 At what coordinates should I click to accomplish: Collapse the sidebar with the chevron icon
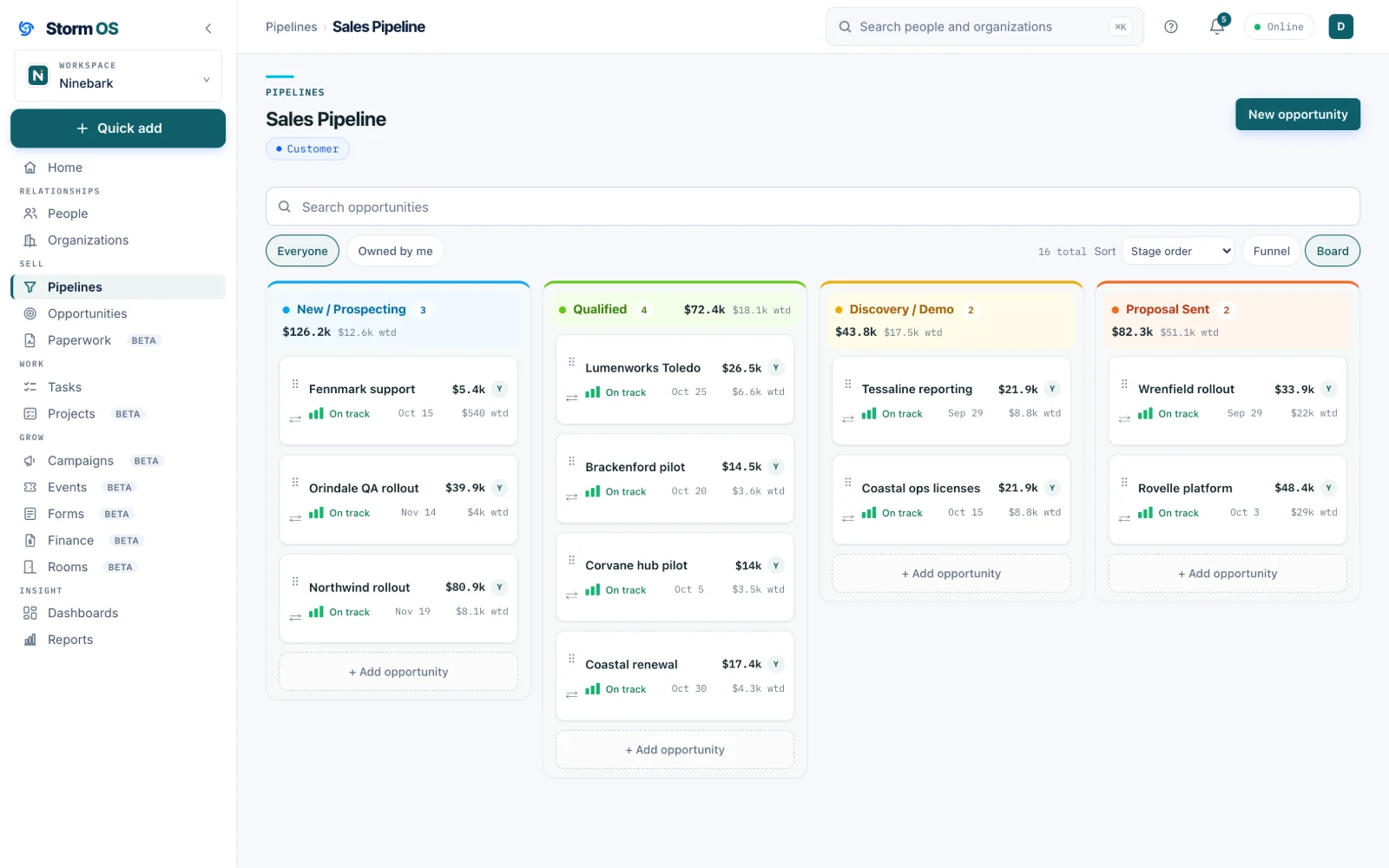[208, 29]
